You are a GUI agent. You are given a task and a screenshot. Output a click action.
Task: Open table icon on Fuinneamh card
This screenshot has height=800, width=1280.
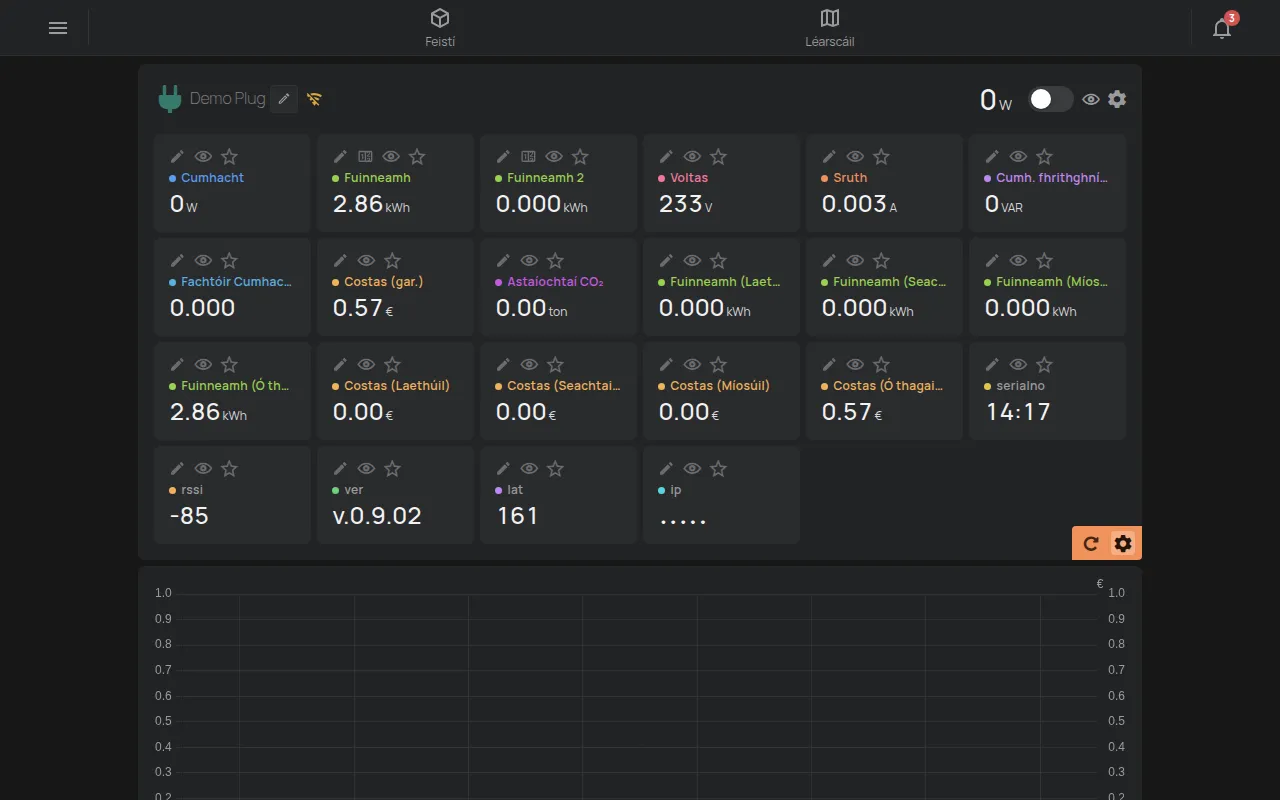point(365,156)
